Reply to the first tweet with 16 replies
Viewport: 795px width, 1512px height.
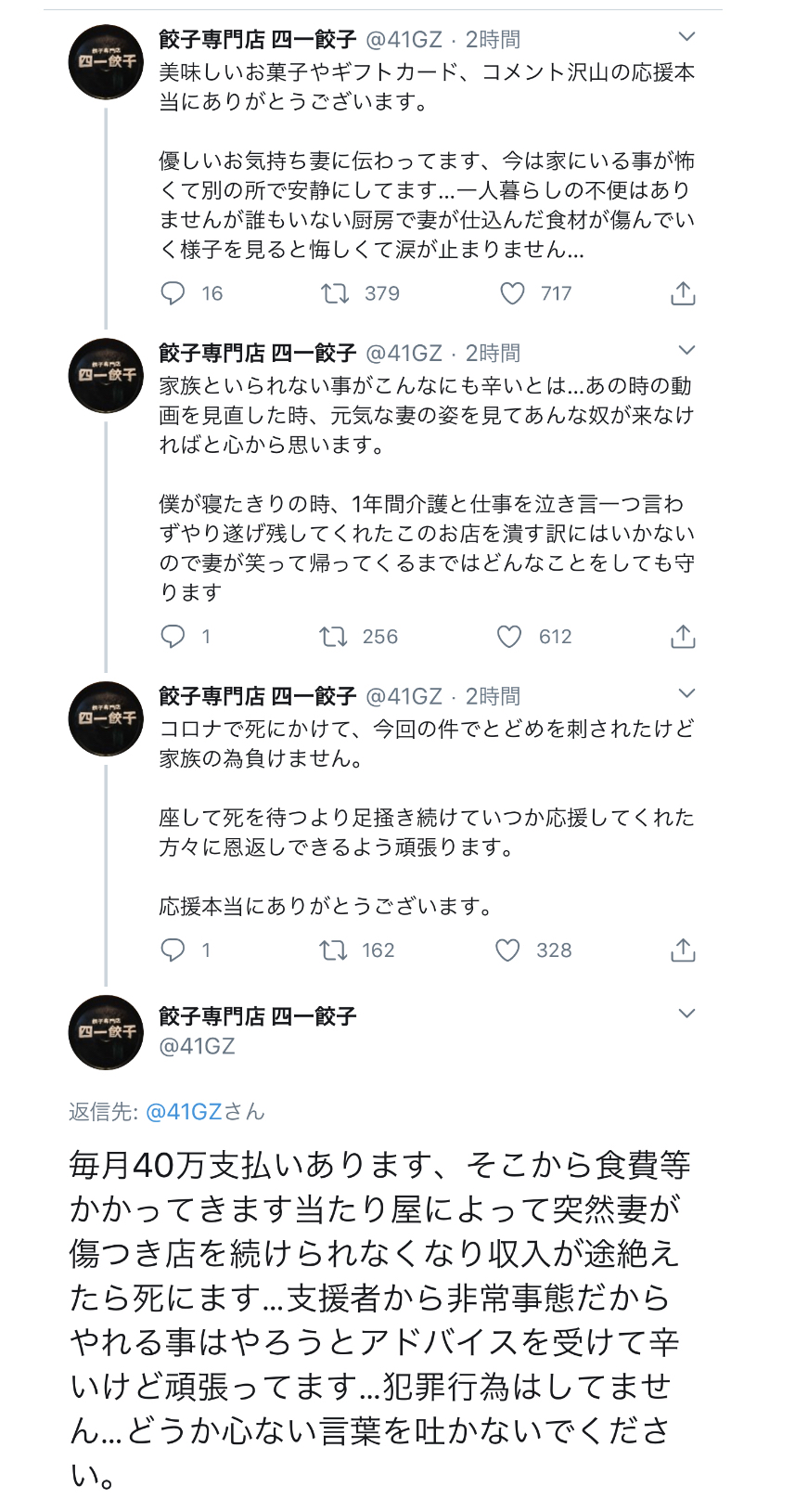173,294
